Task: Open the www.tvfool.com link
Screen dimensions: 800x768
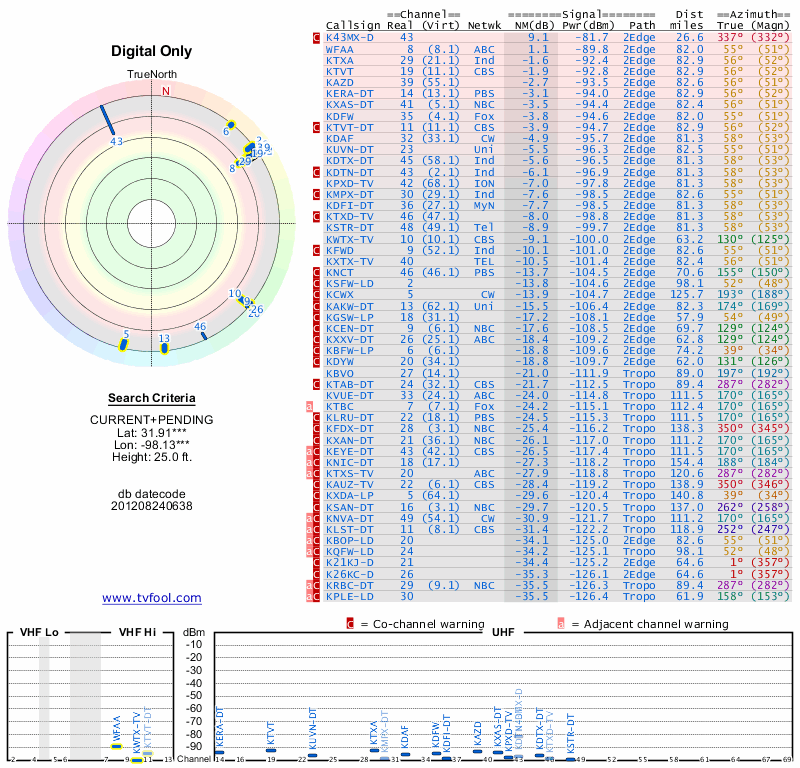Action: coord(152,598)
